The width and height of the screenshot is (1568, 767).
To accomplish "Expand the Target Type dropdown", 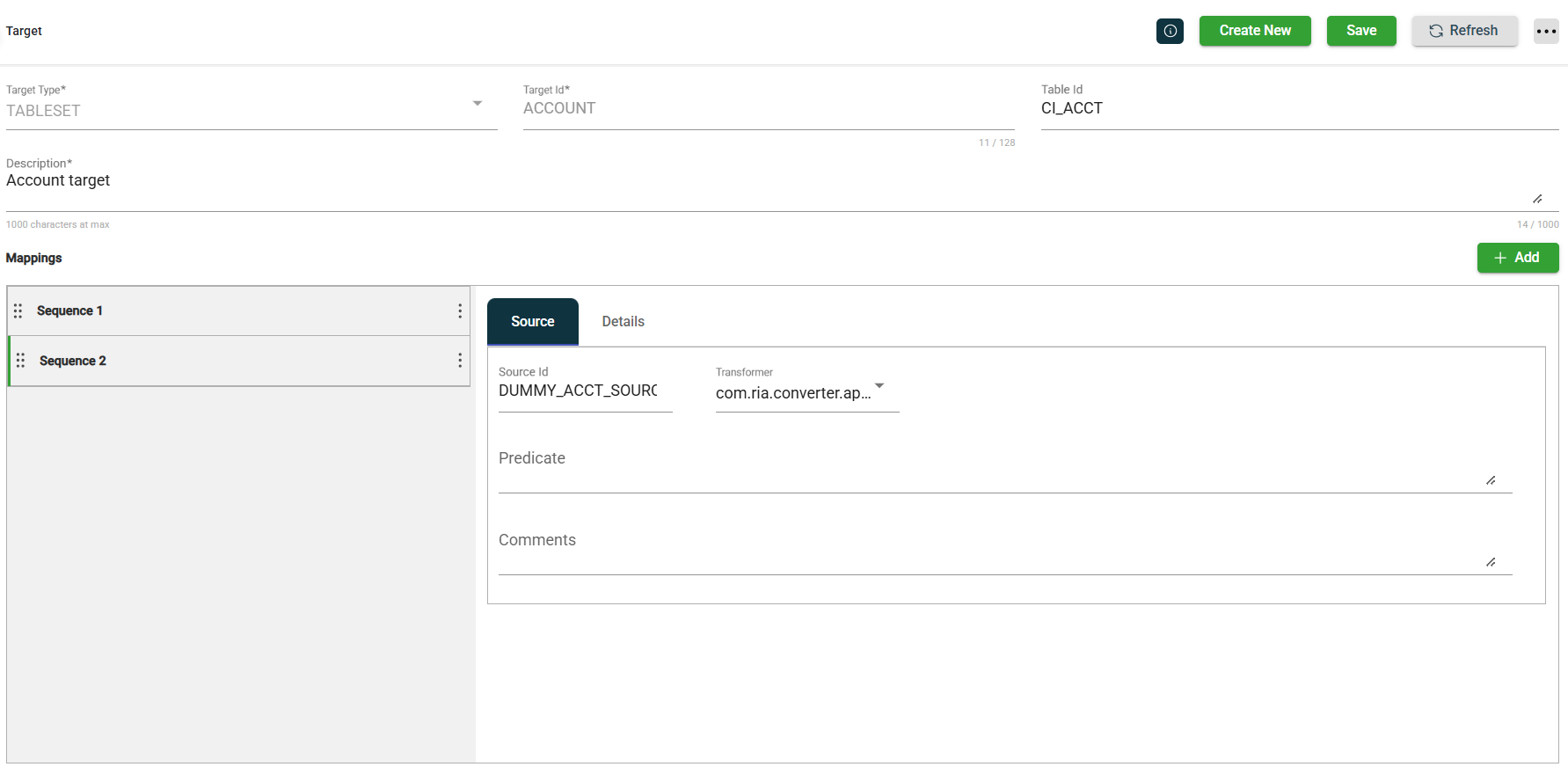I will coord(478,104).
